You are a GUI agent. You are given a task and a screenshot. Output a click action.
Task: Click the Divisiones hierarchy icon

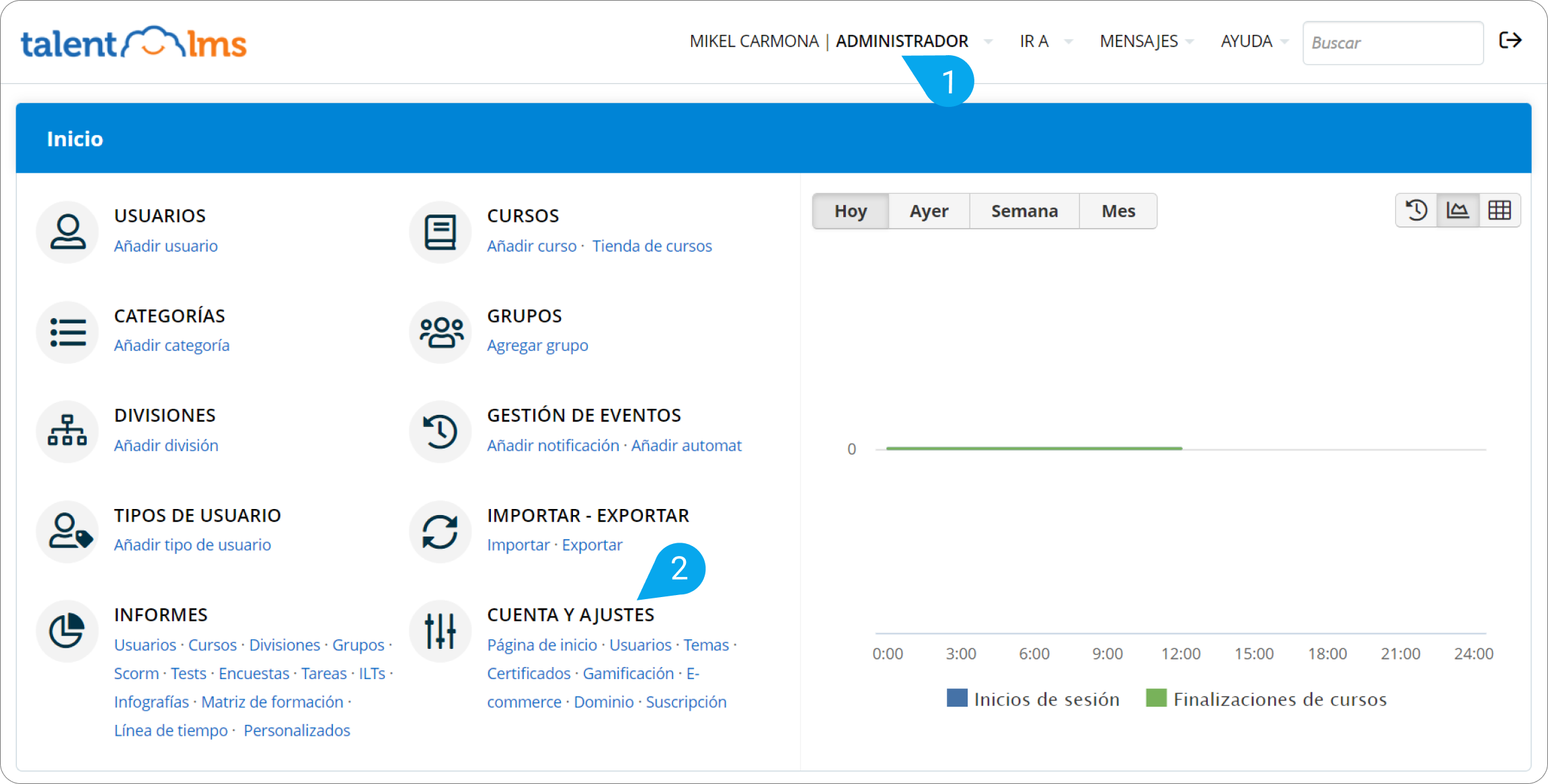coord(67,432)
